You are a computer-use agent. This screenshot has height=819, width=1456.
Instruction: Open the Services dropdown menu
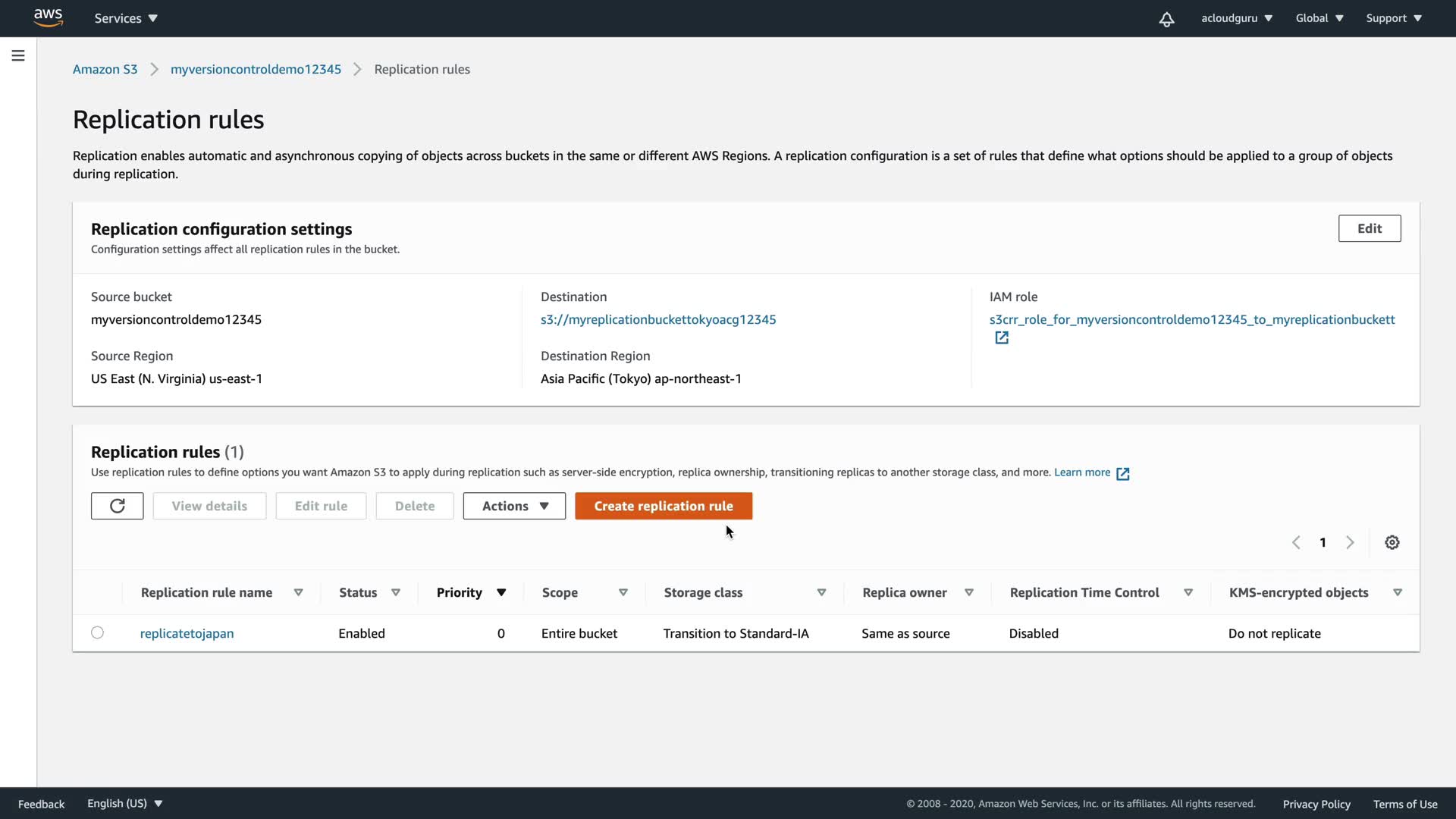126,18
